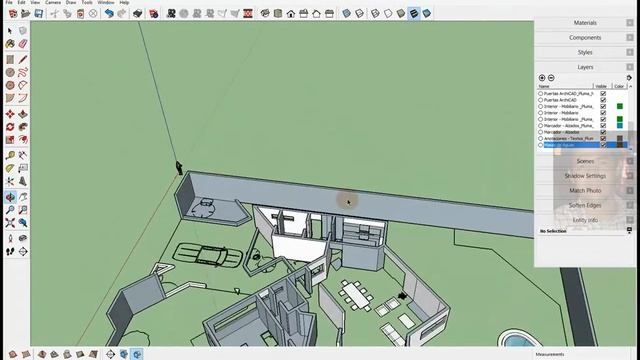Open the Print toolbar icon
This screenshot has height=360, width=640.
(138, 13)
